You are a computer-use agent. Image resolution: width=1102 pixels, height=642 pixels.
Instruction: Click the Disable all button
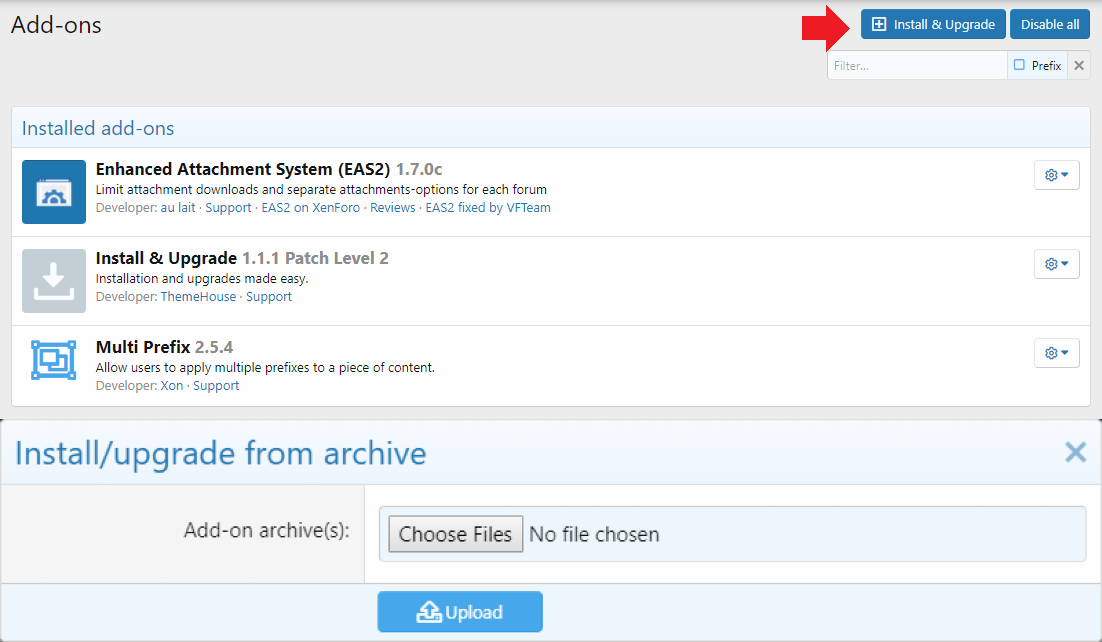[x=1049, y=24]
